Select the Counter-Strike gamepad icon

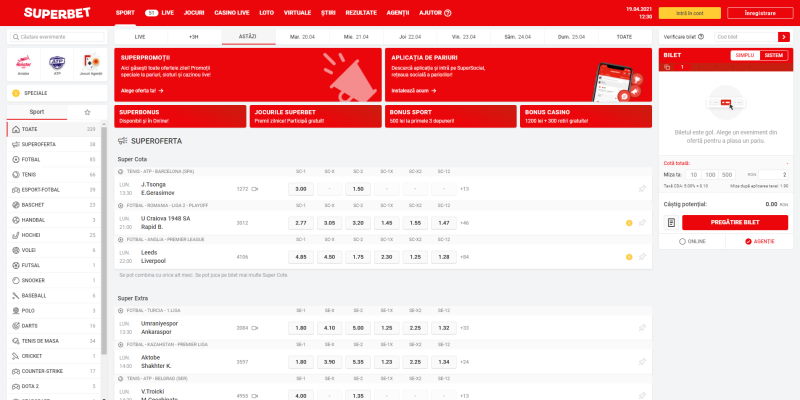click(16, 371)
